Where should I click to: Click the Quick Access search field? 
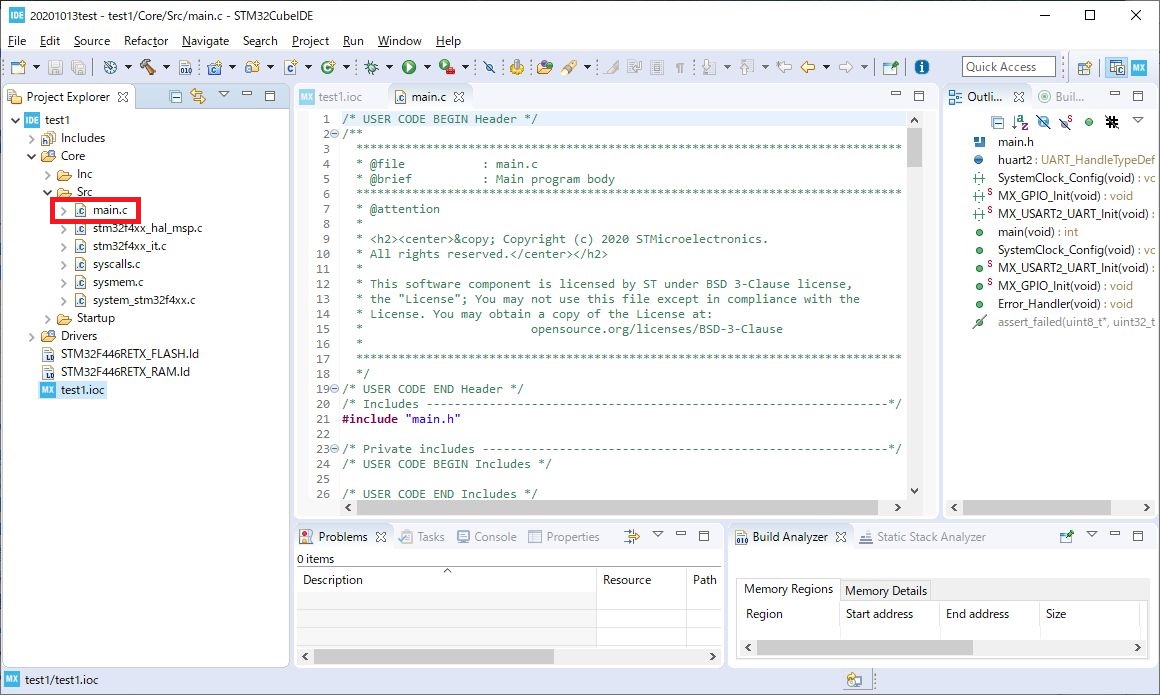[x=1008, y=67]
